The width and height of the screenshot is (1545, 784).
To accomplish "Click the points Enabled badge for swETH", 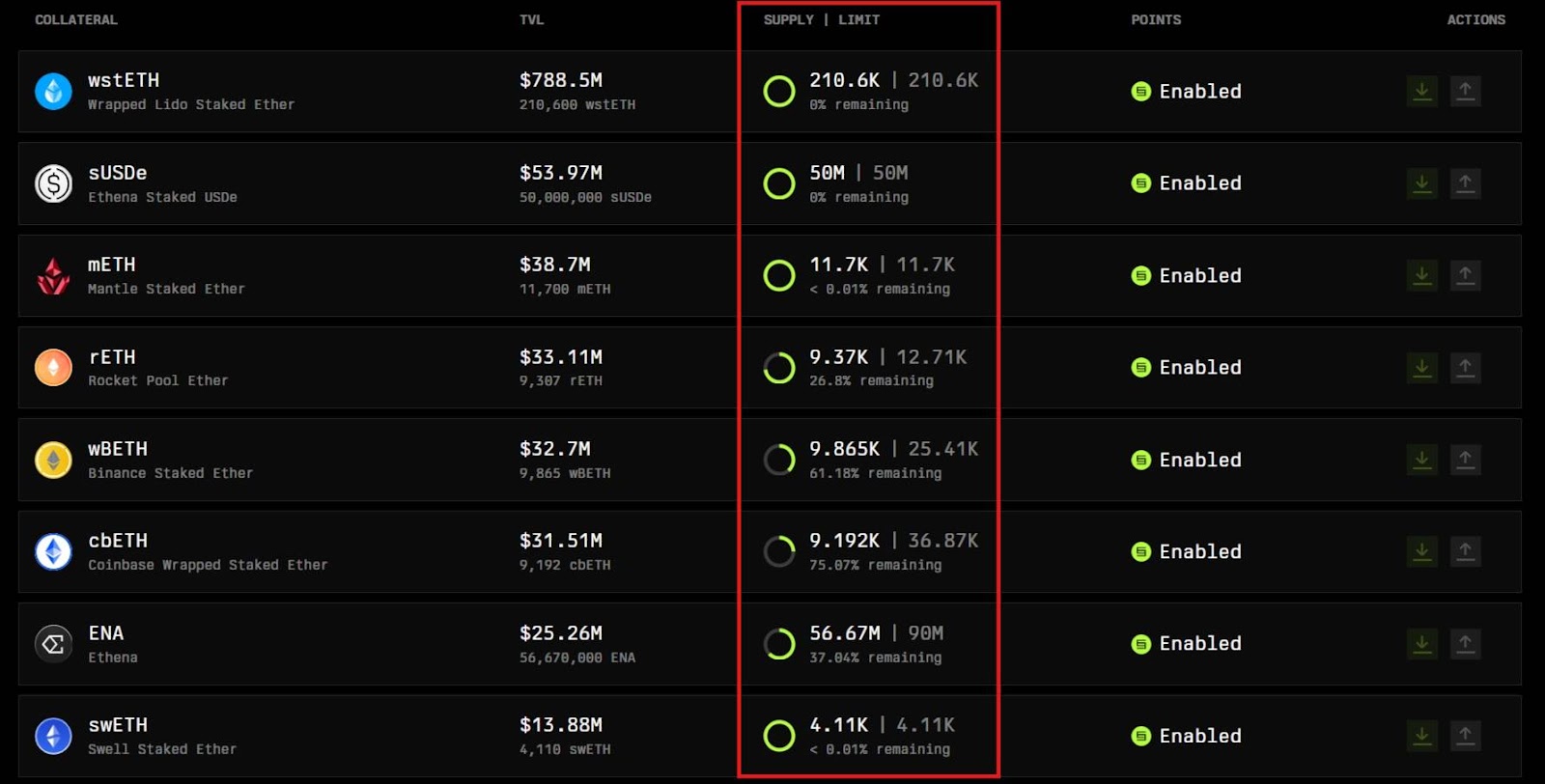I will coord(1187,737).
